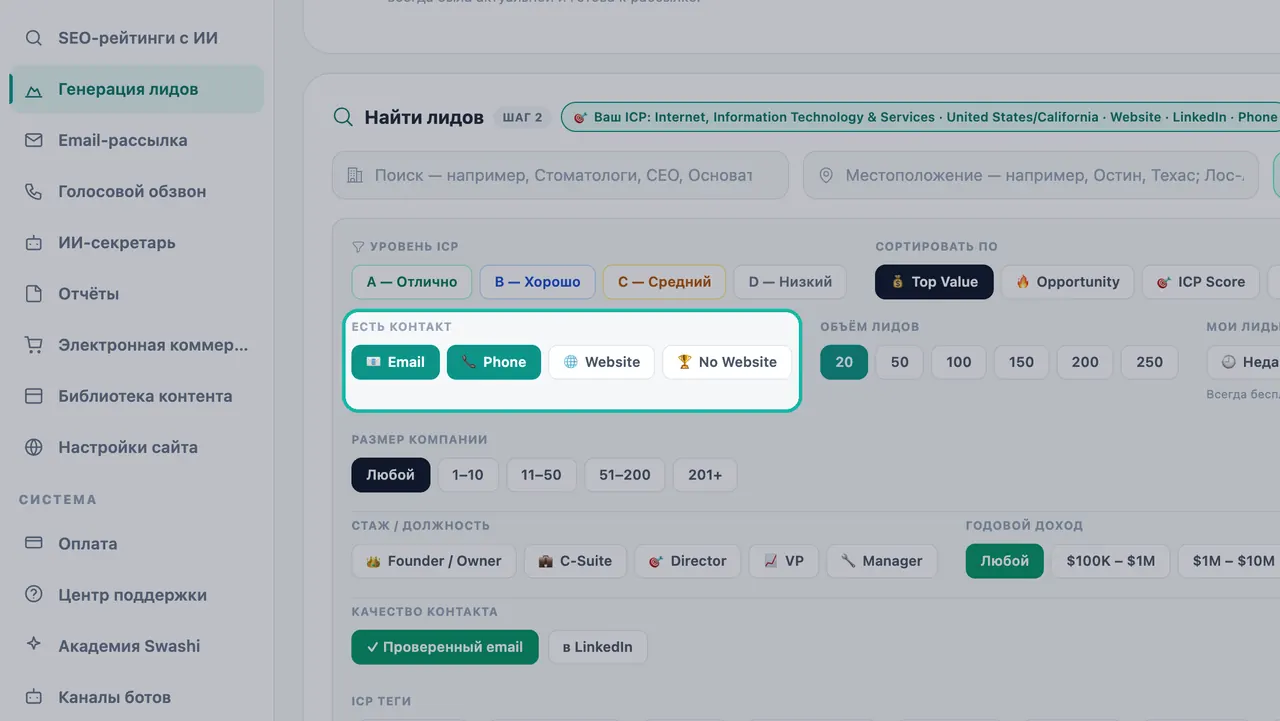Choose $100K – $1M annual revenue
Image resolution: width=1280 pixels, height=721 pixels.
[x=1111, y=561]
